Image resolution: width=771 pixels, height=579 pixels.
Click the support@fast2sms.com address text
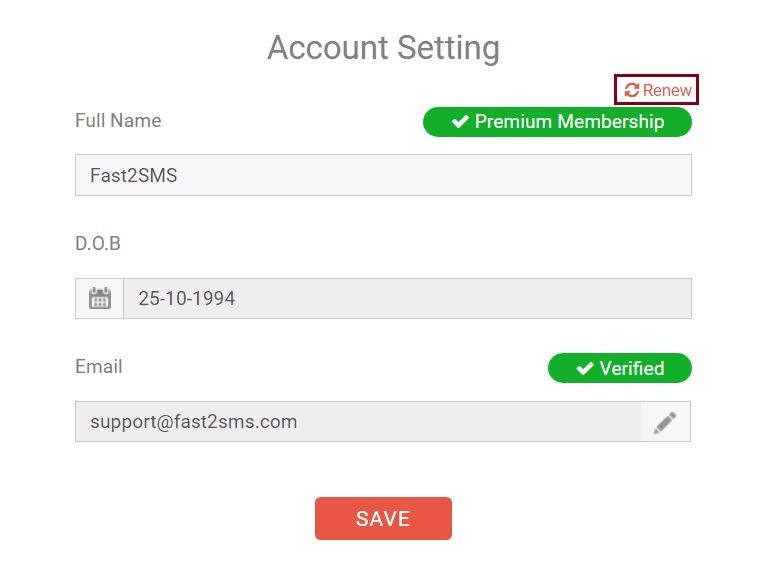click(x=194, y=422)
